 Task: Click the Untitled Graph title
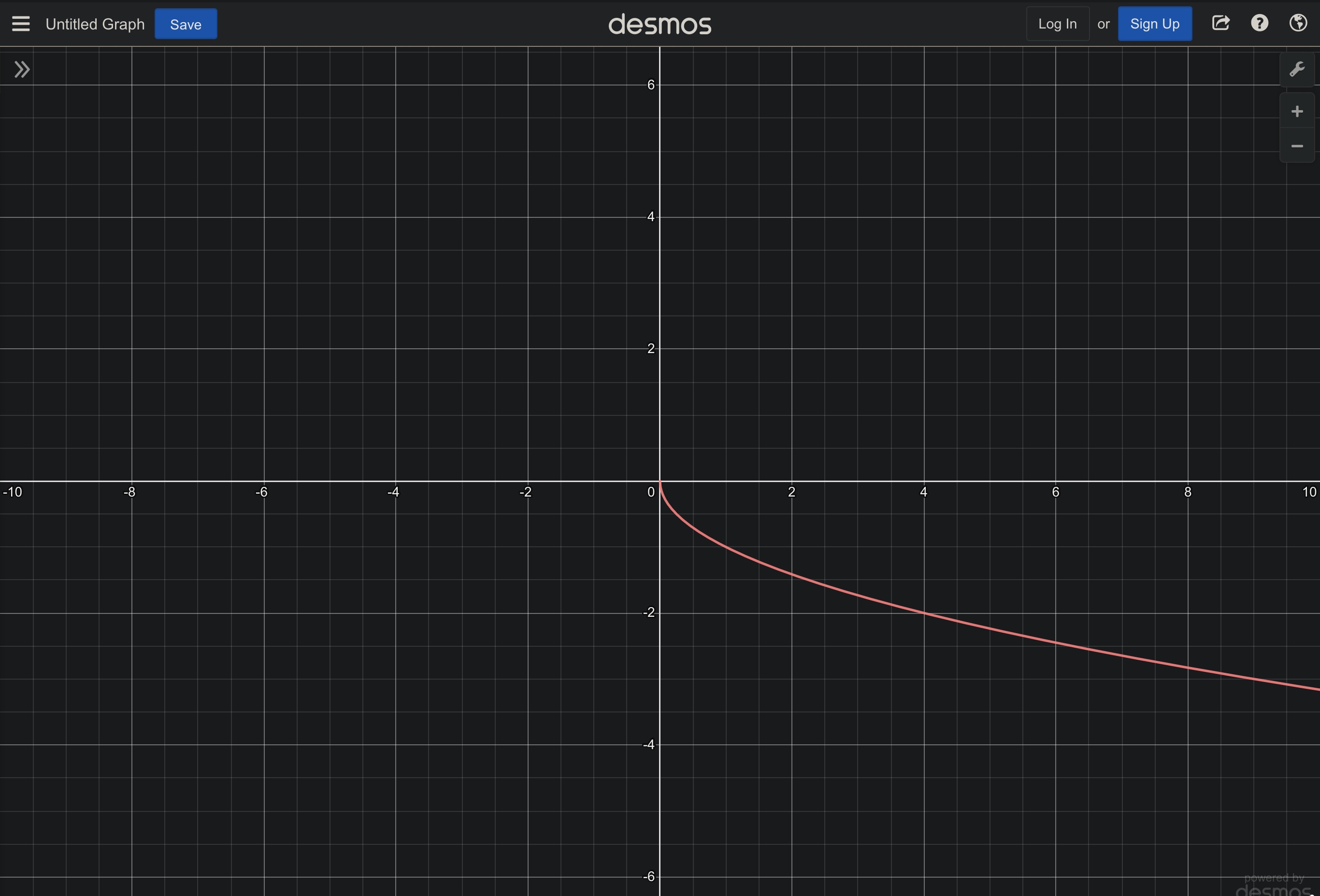[x=95, y=25]
